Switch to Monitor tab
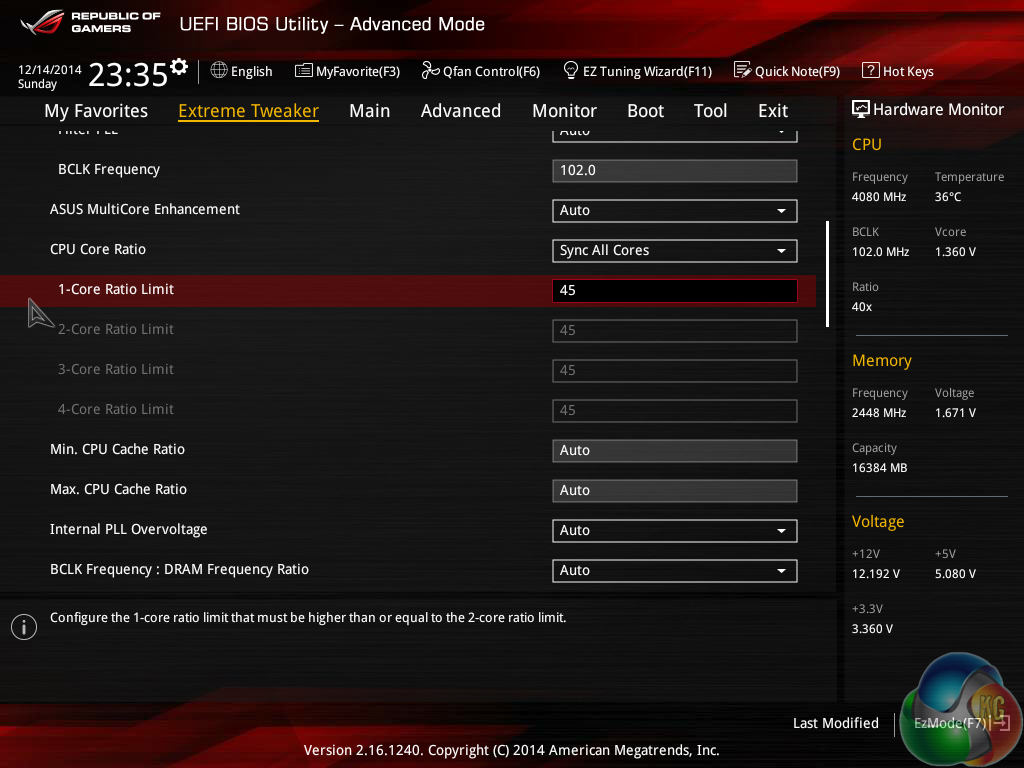1024x768 pixels. (564, 111)
